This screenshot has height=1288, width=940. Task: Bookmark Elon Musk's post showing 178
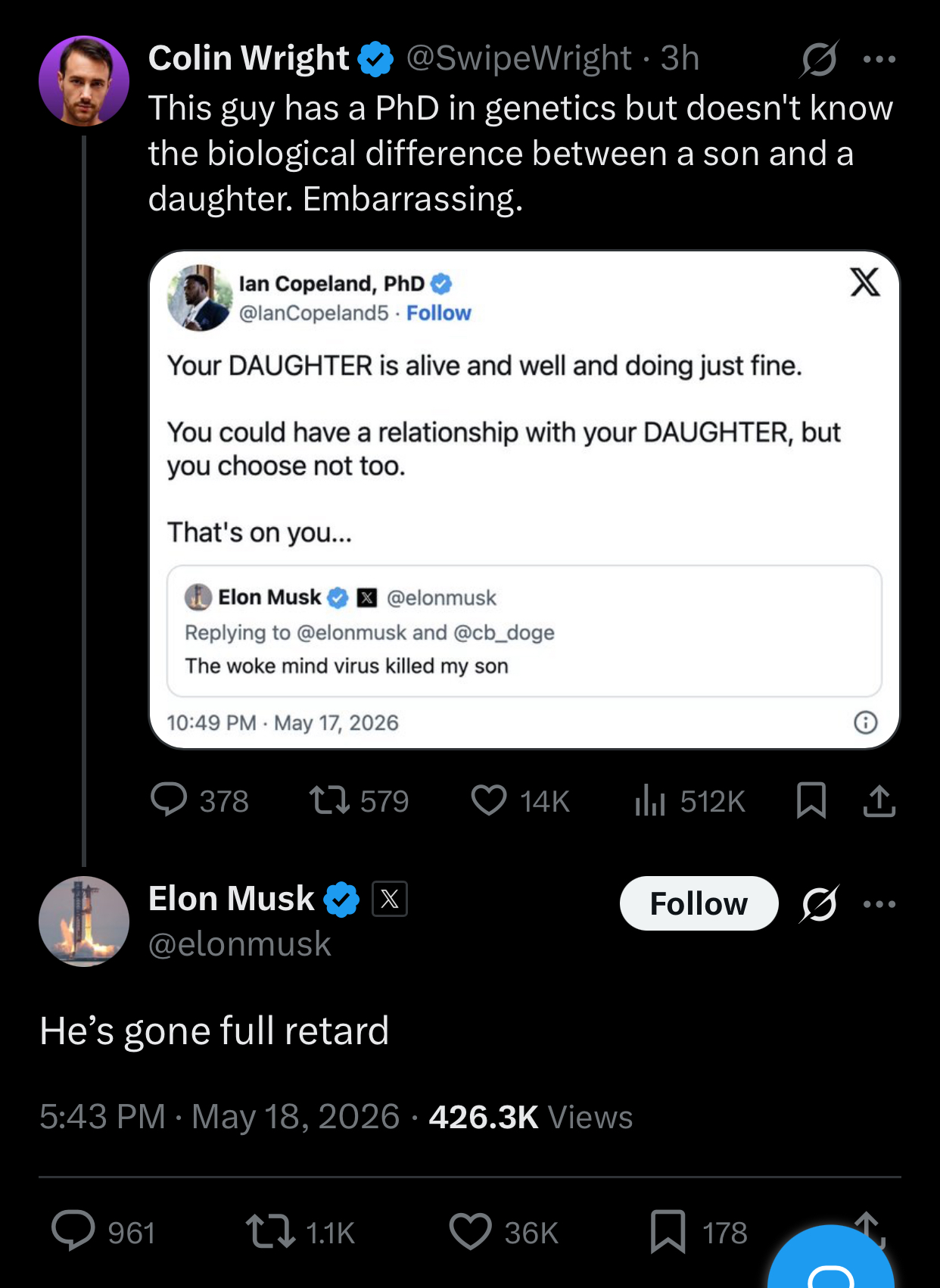tap(699, 1232)
